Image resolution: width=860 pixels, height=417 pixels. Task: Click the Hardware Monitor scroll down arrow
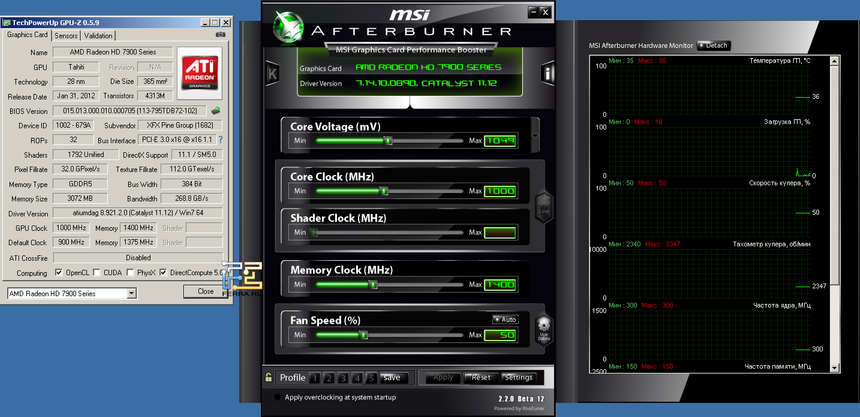tap(835, 368)
